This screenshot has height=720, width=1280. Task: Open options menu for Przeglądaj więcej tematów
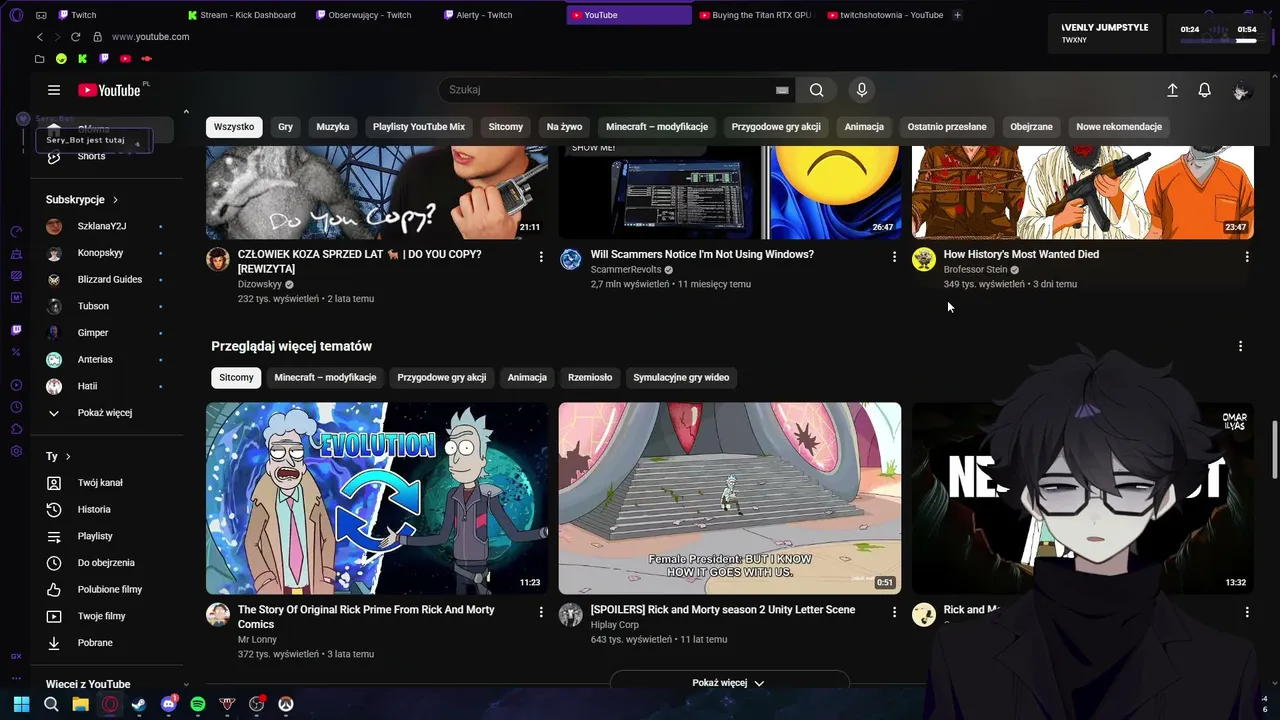click(1240, 346)
